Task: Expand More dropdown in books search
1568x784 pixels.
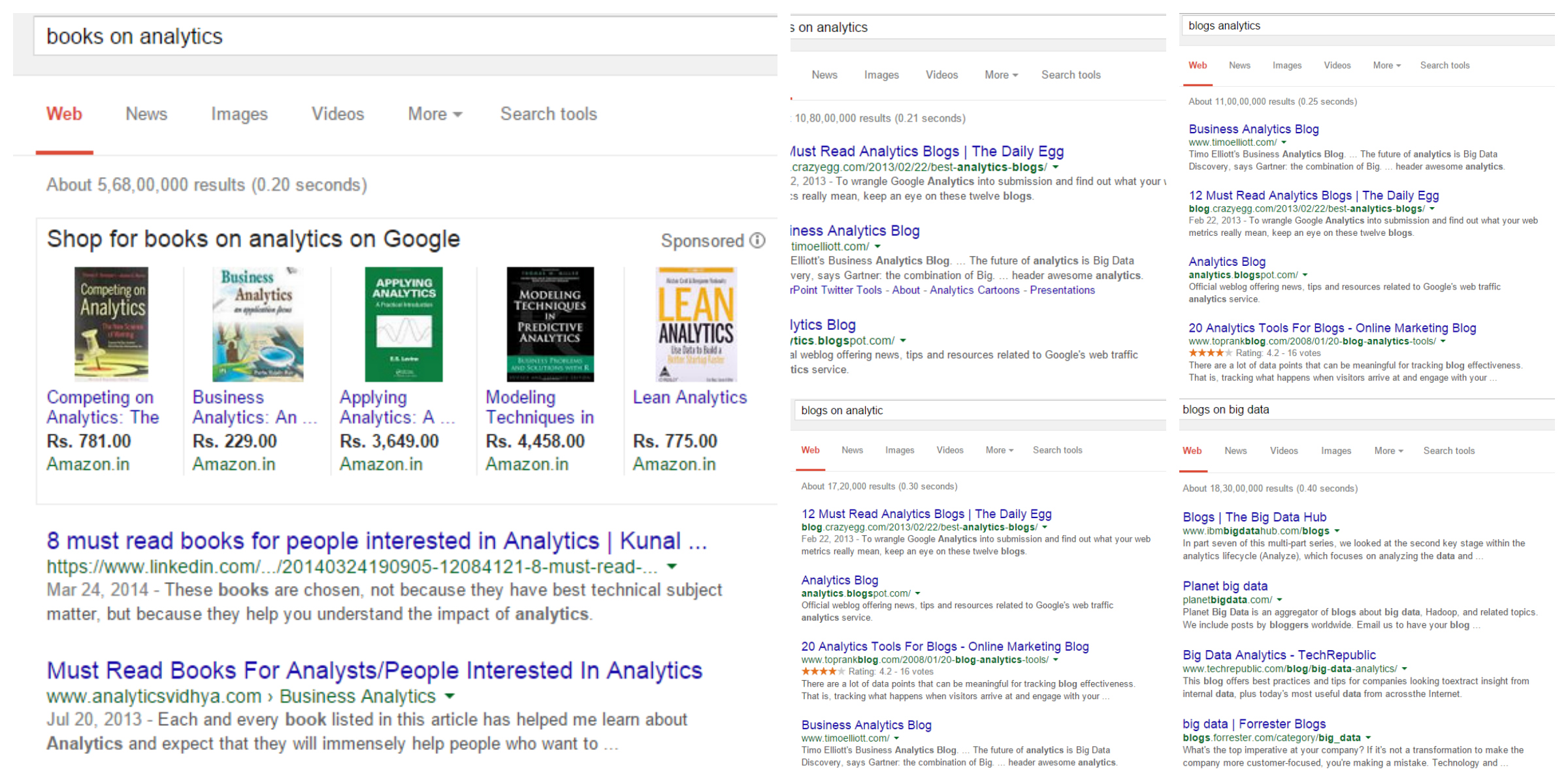Action: (434, 114)
